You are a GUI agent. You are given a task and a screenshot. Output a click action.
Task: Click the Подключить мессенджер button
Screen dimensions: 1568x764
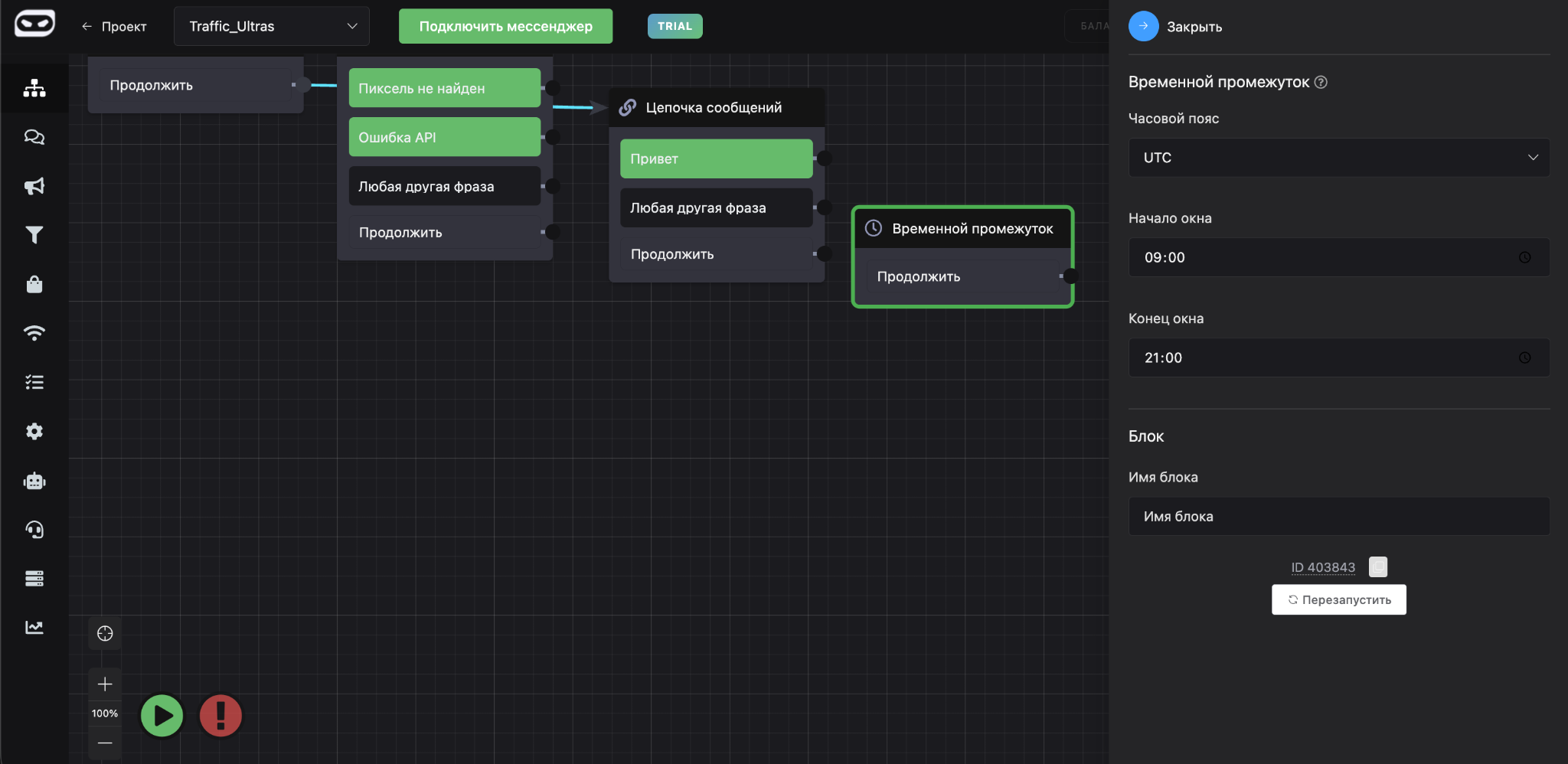pos(505,26)
